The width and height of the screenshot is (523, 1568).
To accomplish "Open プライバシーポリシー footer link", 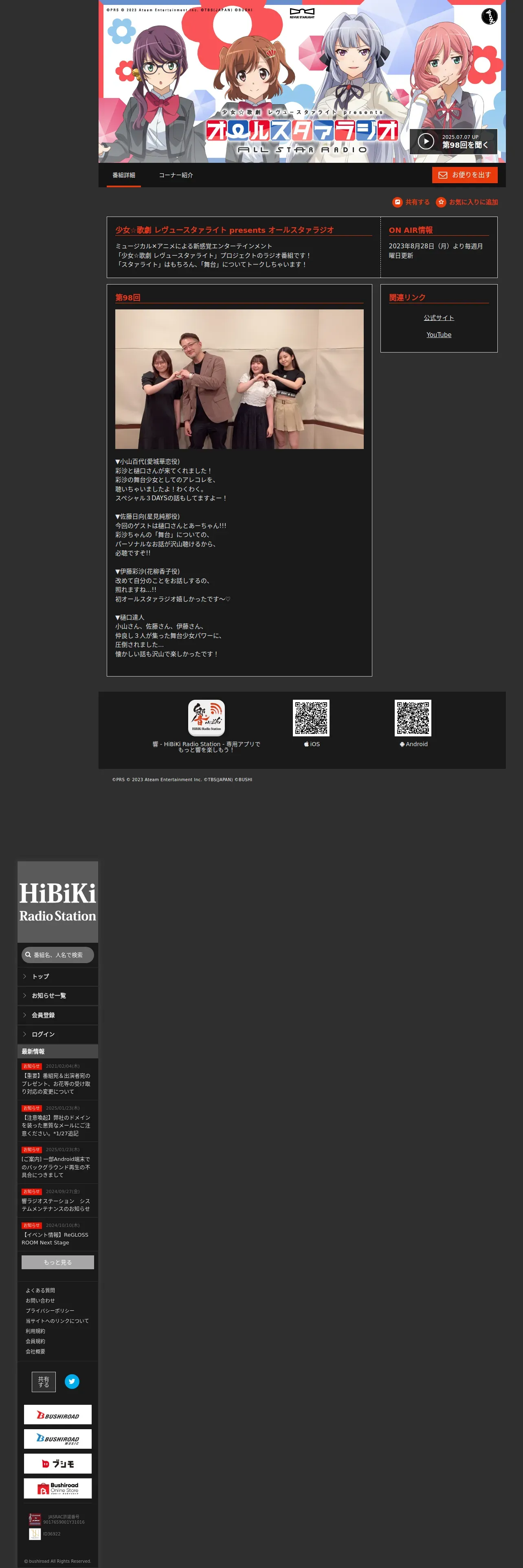I will point(50,1311).
